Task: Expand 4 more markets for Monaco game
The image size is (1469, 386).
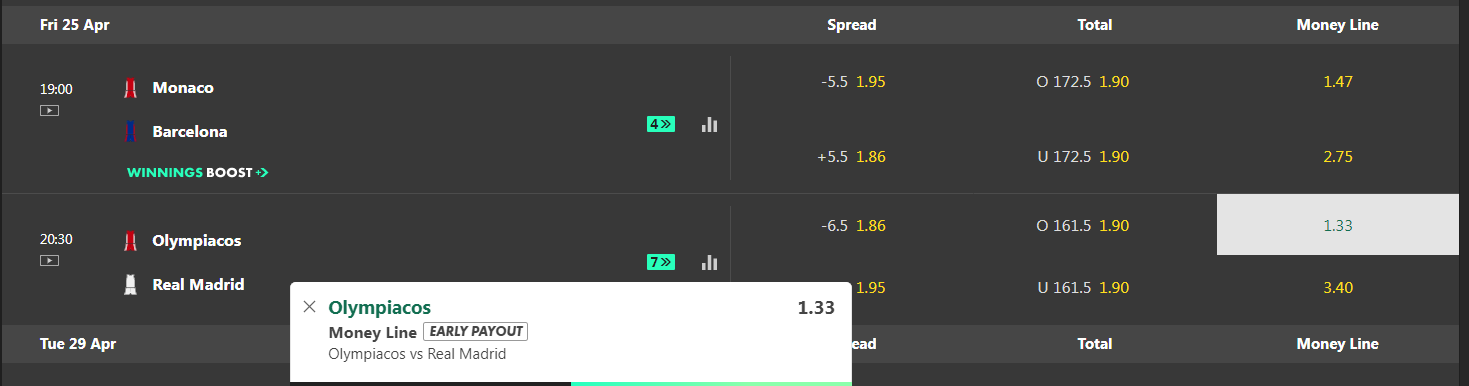Action: (661, 124)
